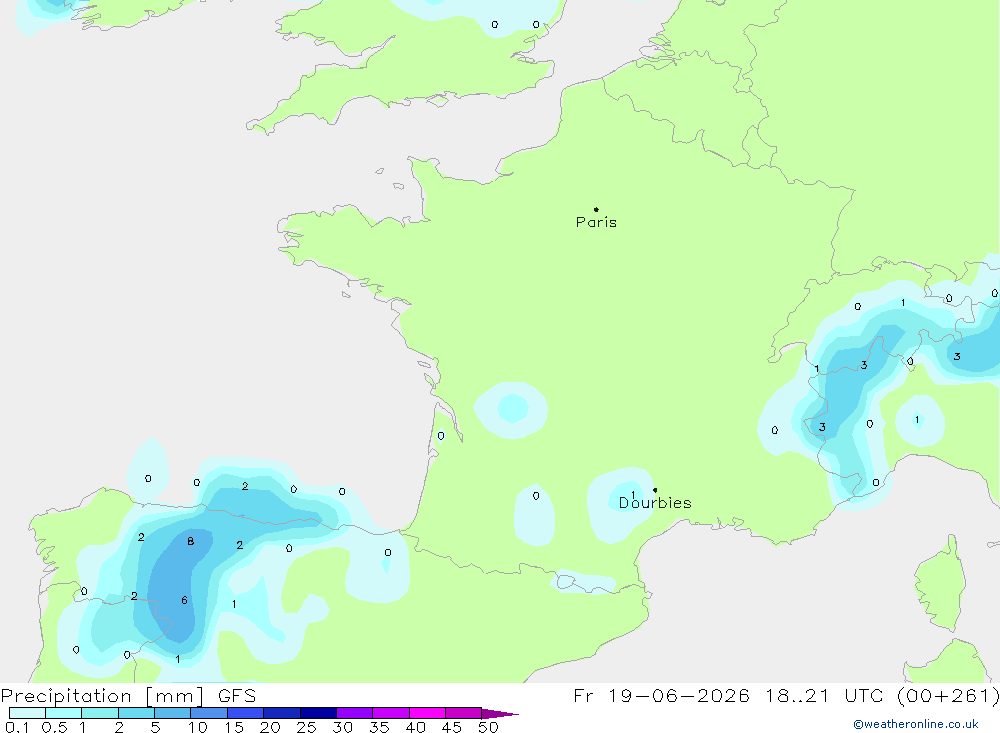Screen dimensions: 1000x733
Task: Click the legend tick label 25
Action: 307,727
